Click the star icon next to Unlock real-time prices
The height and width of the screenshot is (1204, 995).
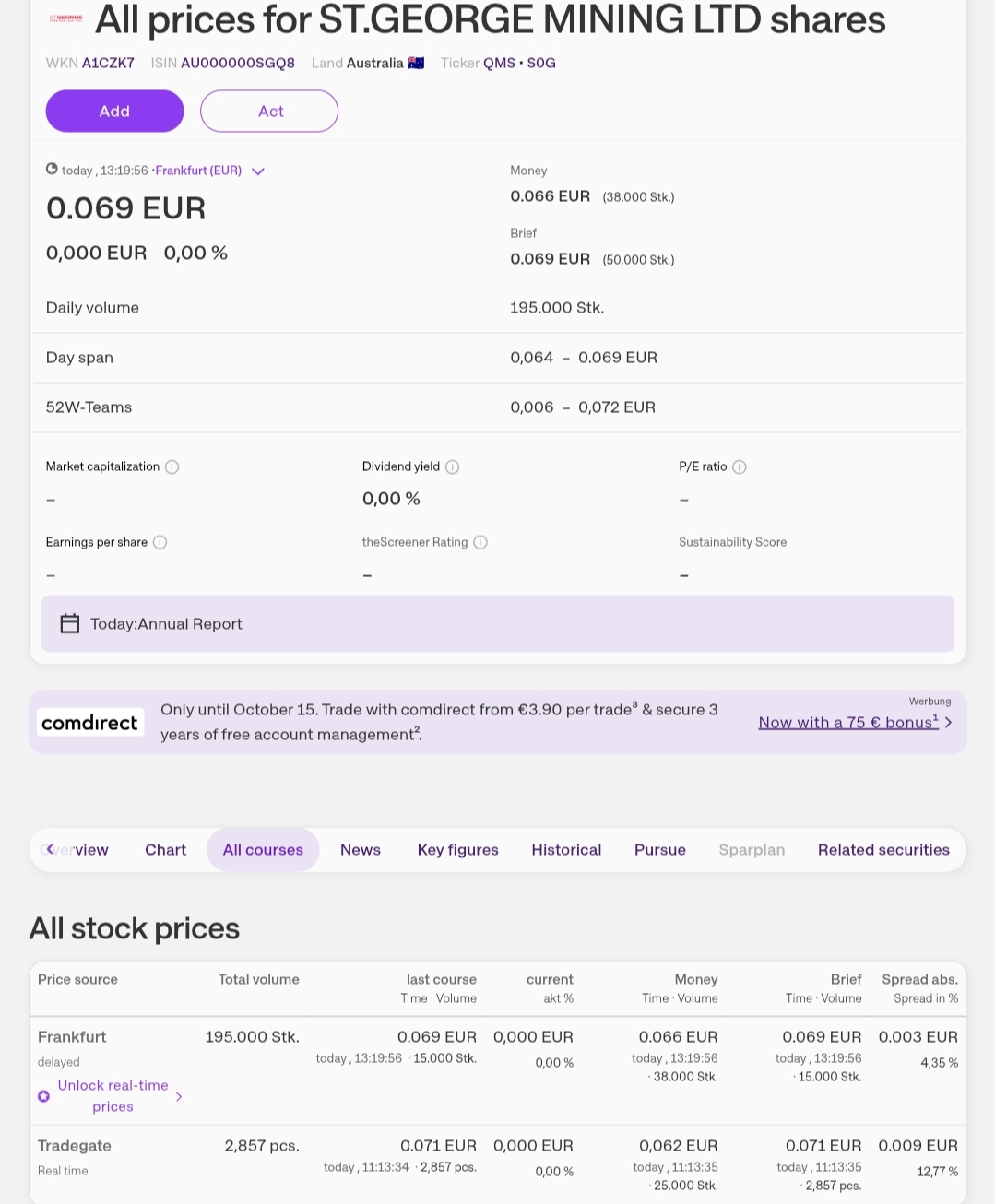pyautogui.click(x=43, y=1096)
